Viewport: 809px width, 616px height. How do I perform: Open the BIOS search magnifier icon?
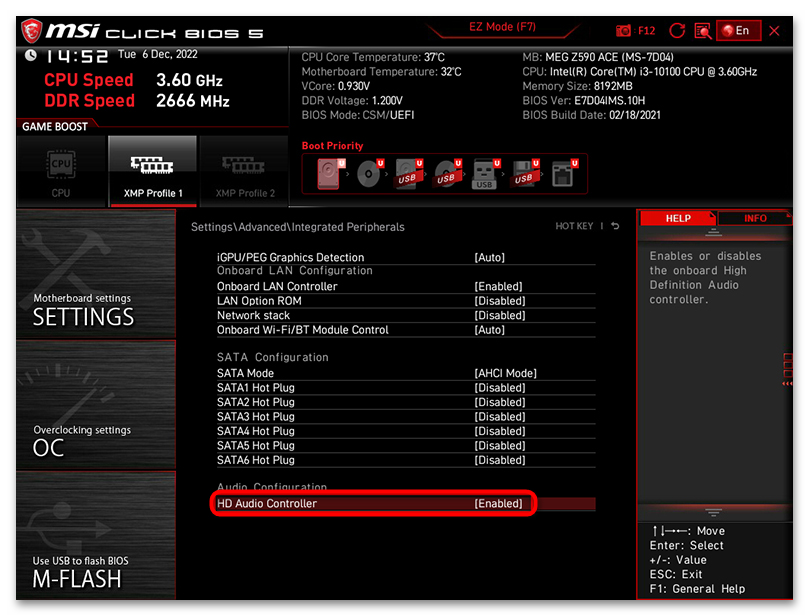[703, 31]
